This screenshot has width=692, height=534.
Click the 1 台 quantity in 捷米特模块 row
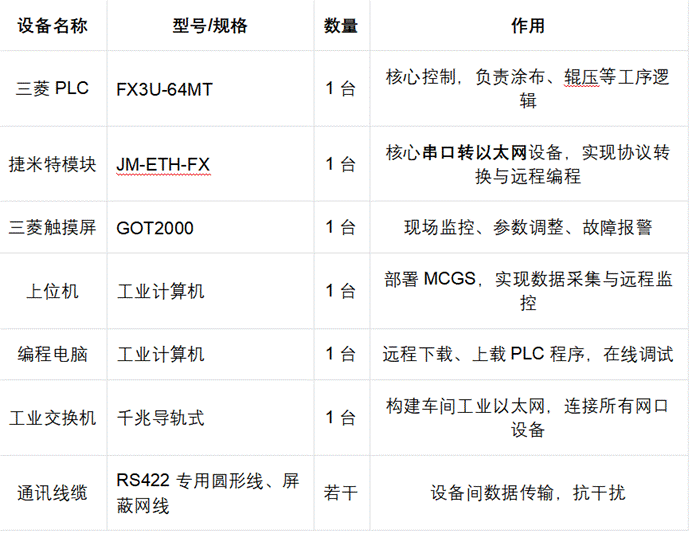point(341,164)
